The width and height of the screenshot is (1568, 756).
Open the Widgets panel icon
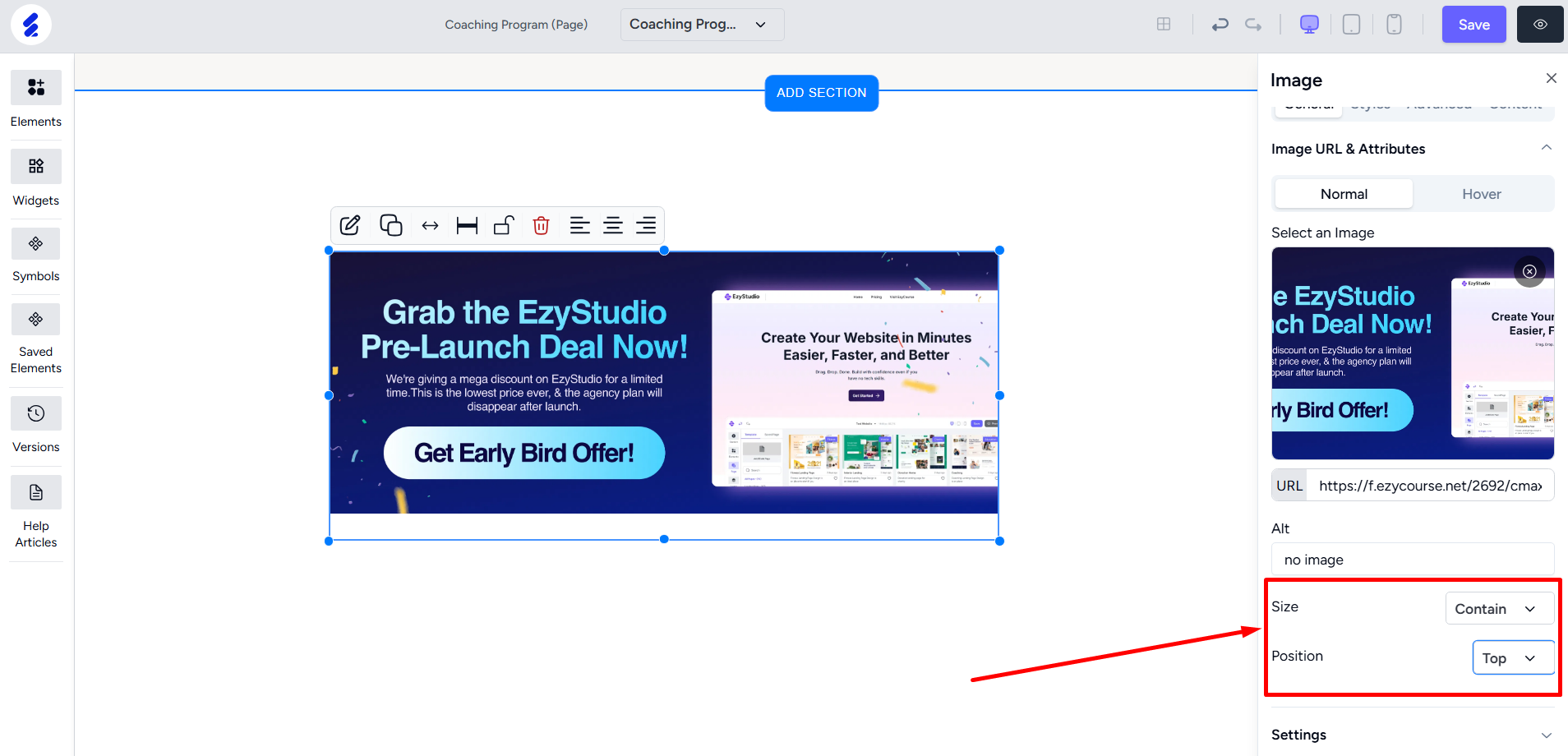click(x=36, y=166)
